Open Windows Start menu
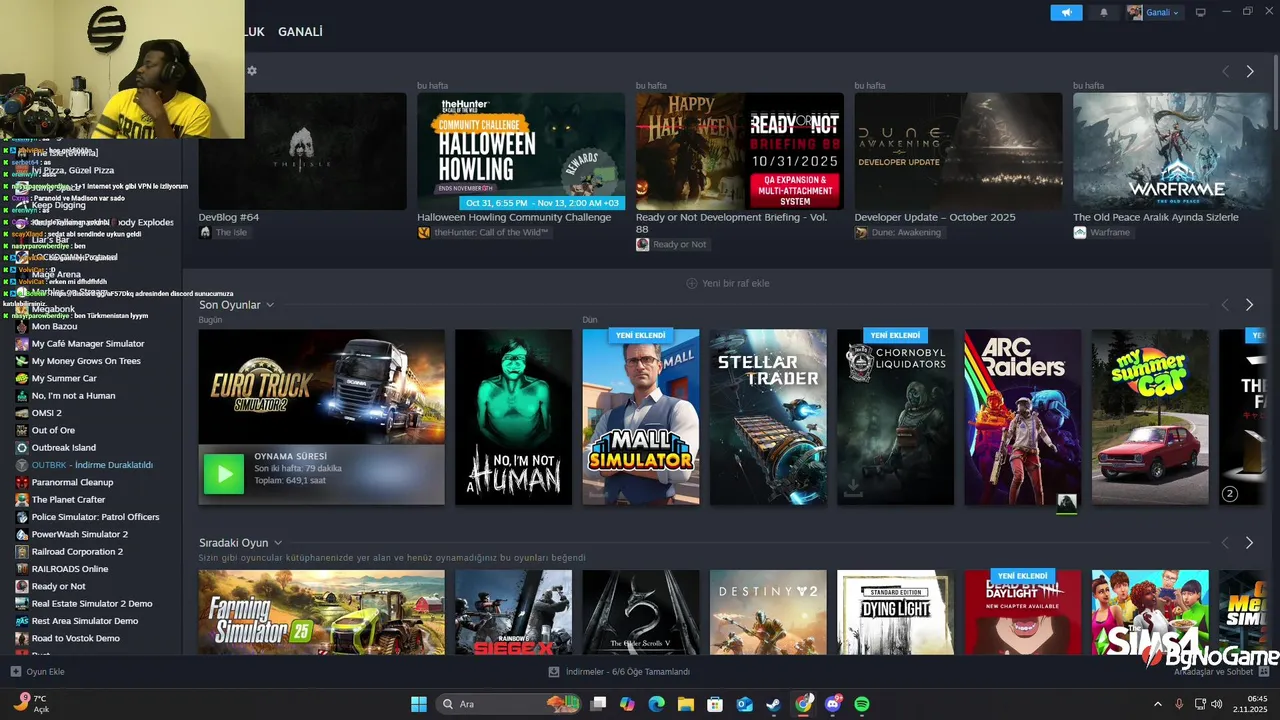The height and width of the screenshot is (720, 1280). click(x=419, y=704)
